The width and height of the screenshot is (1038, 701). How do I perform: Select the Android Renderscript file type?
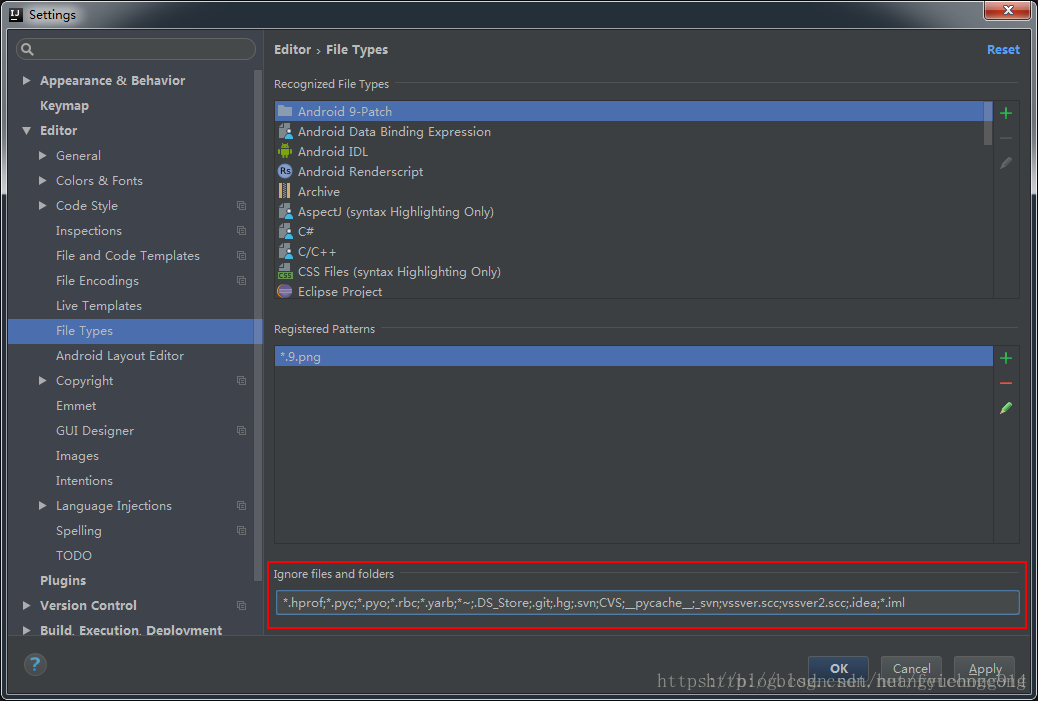360,171
